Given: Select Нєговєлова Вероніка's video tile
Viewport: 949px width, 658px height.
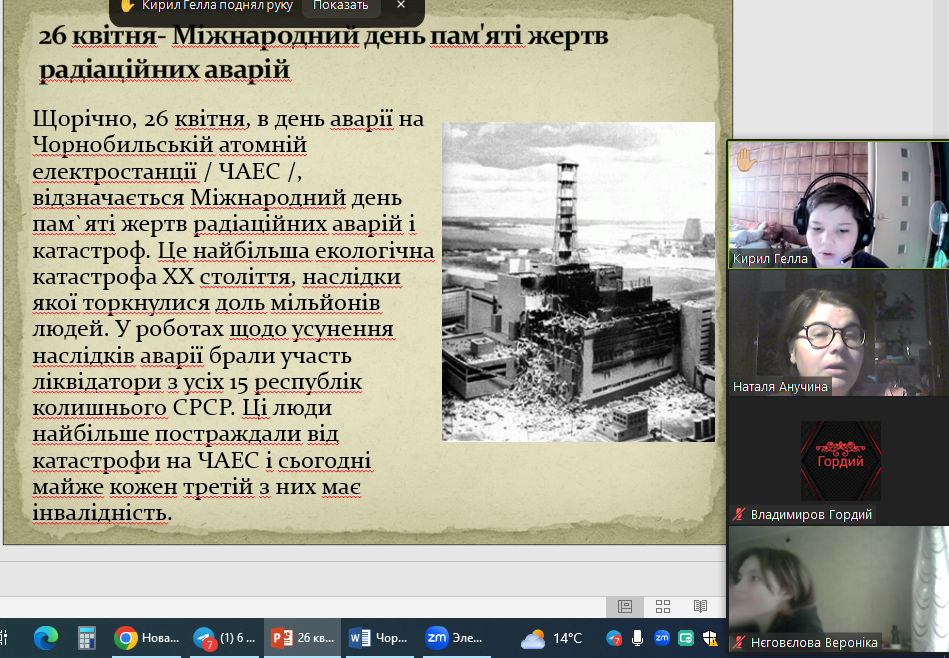Looking at the screenshot, I should coord(838,589).
